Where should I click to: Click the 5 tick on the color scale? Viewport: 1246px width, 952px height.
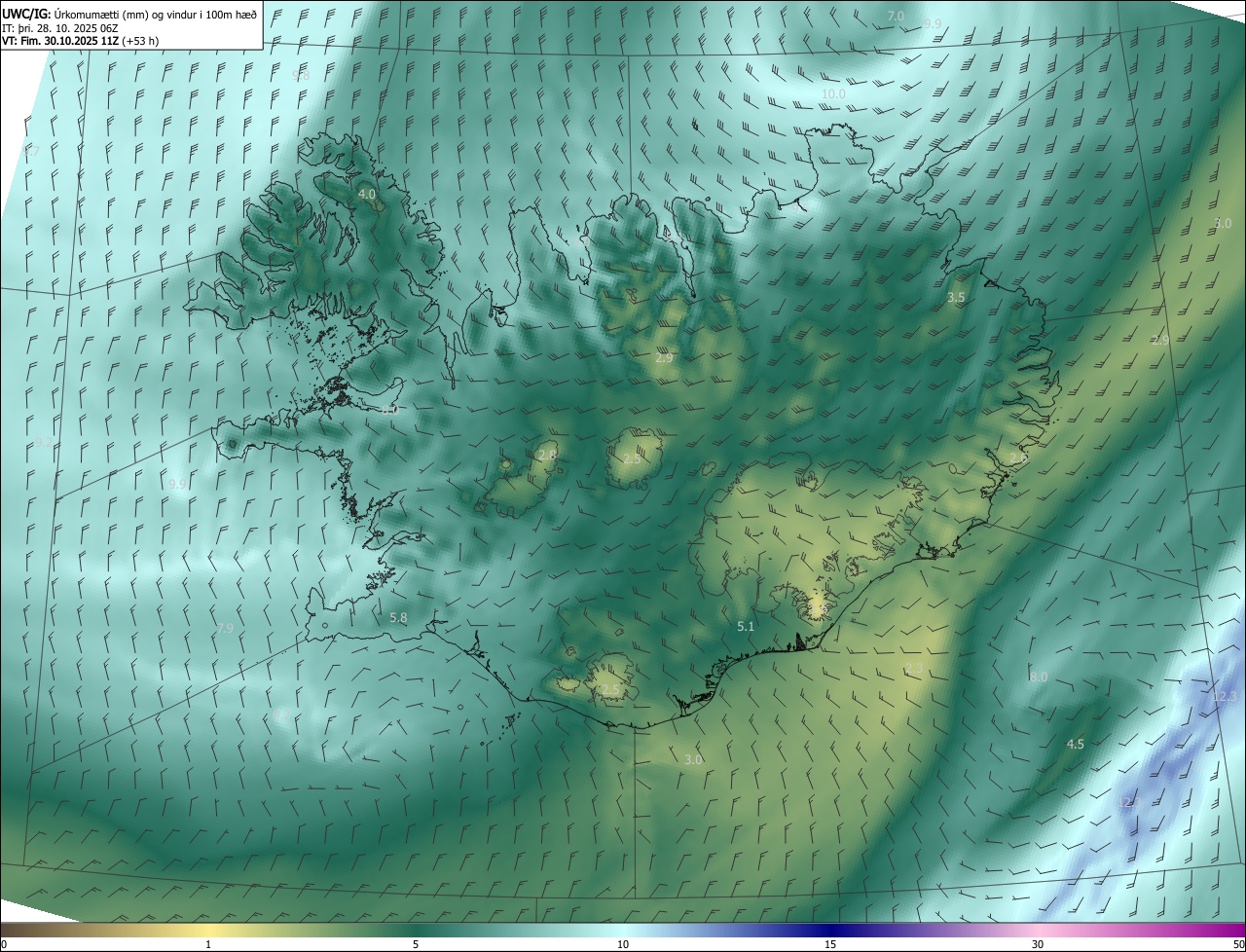(x=416, y=944)
